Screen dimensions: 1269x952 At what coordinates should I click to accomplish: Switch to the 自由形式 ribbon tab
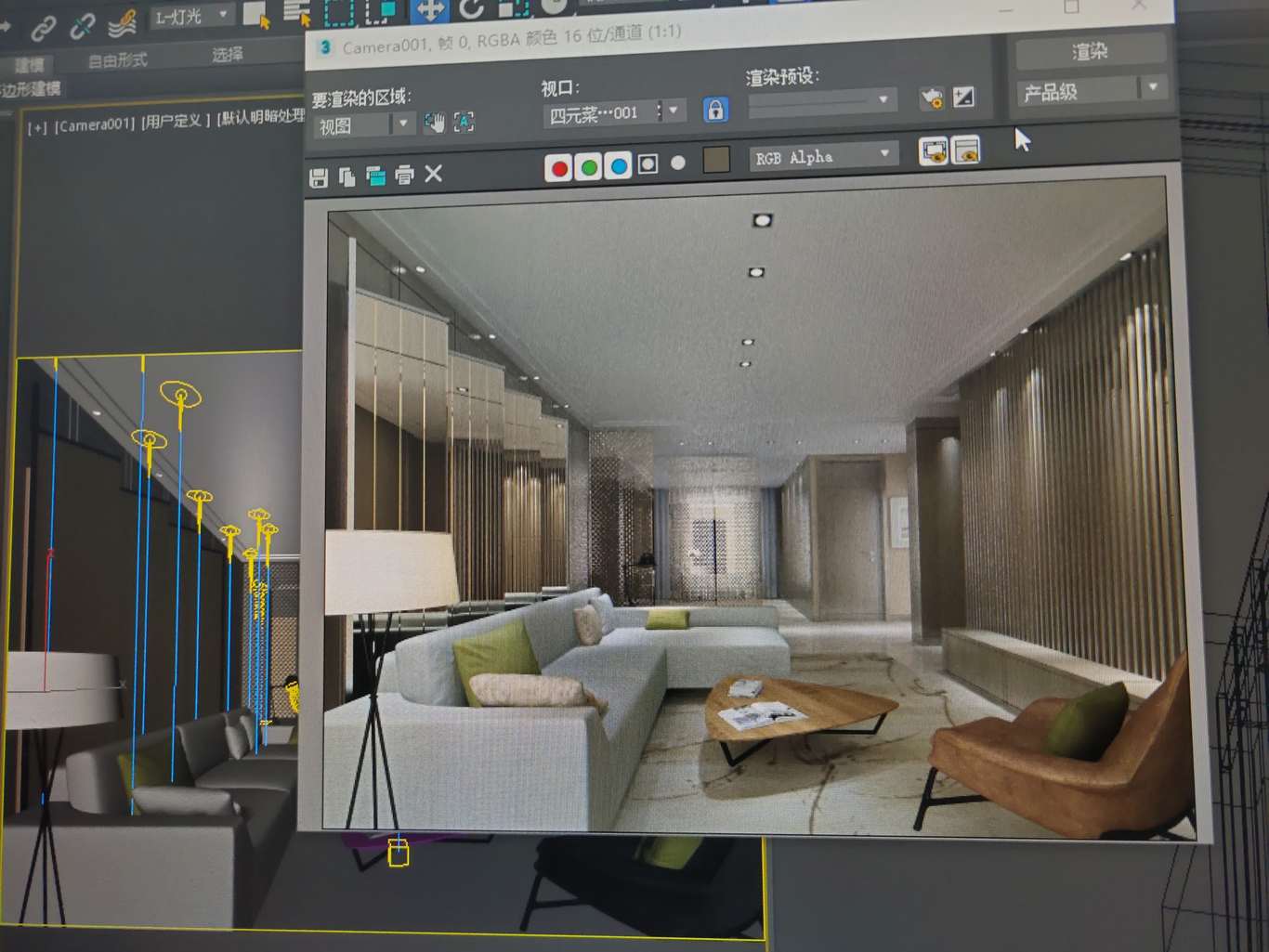pyautogui.click(x=117, y=60)
